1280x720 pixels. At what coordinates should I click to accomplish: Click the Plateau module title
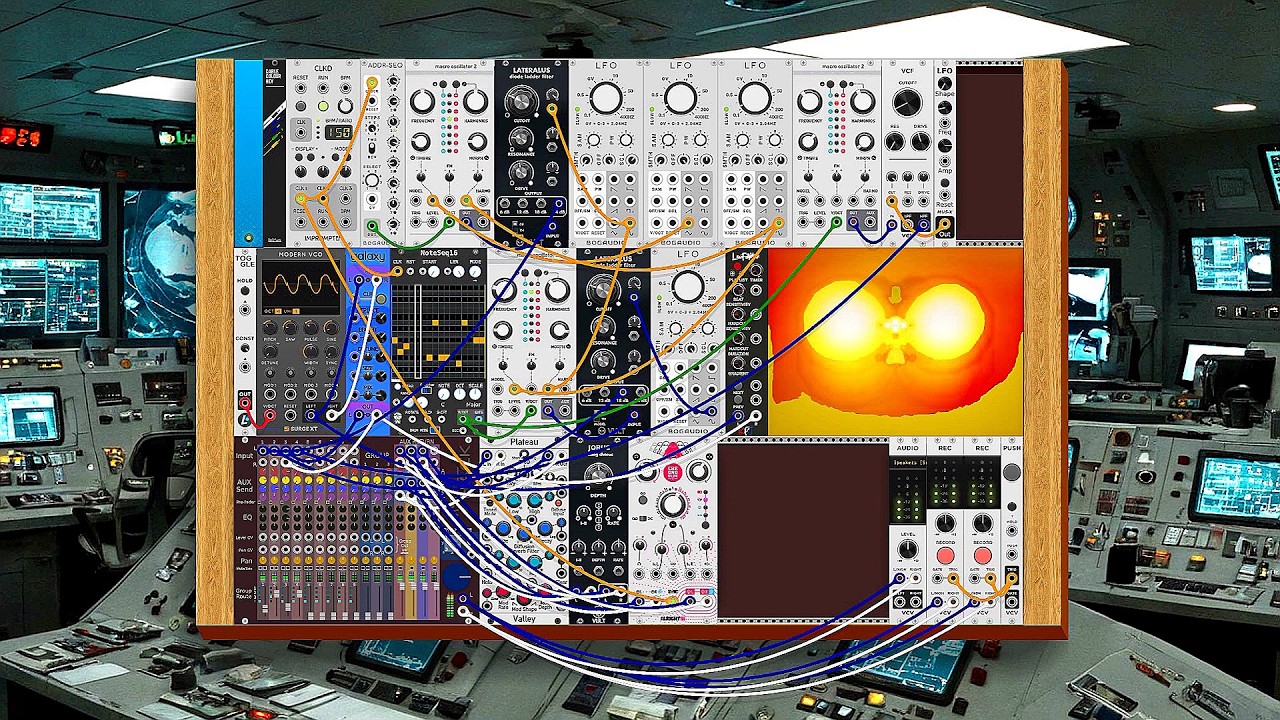coord(524,442)
